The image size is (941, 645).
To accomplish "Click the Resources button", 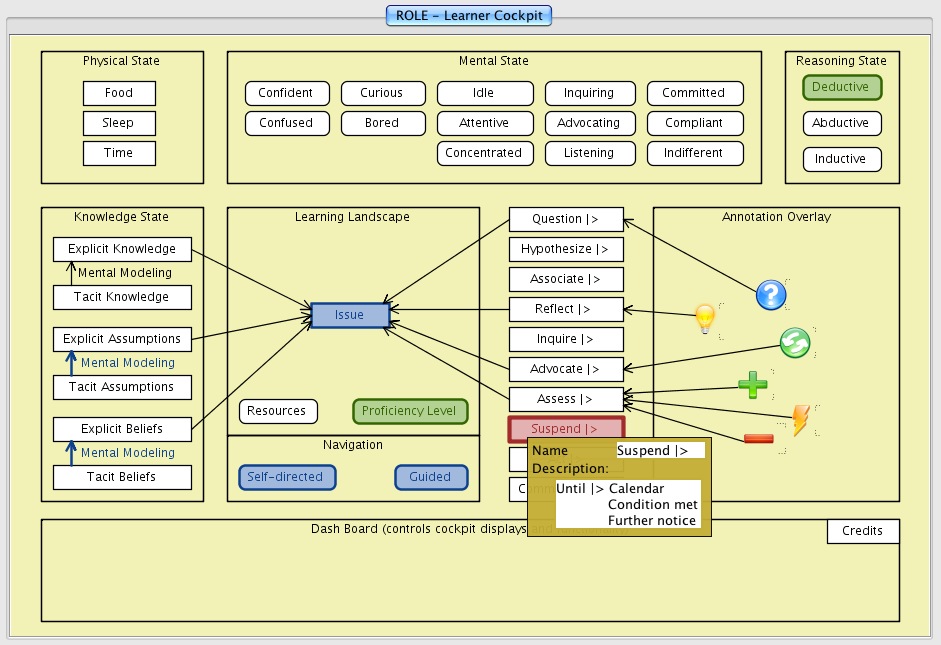I will (277, 411).
